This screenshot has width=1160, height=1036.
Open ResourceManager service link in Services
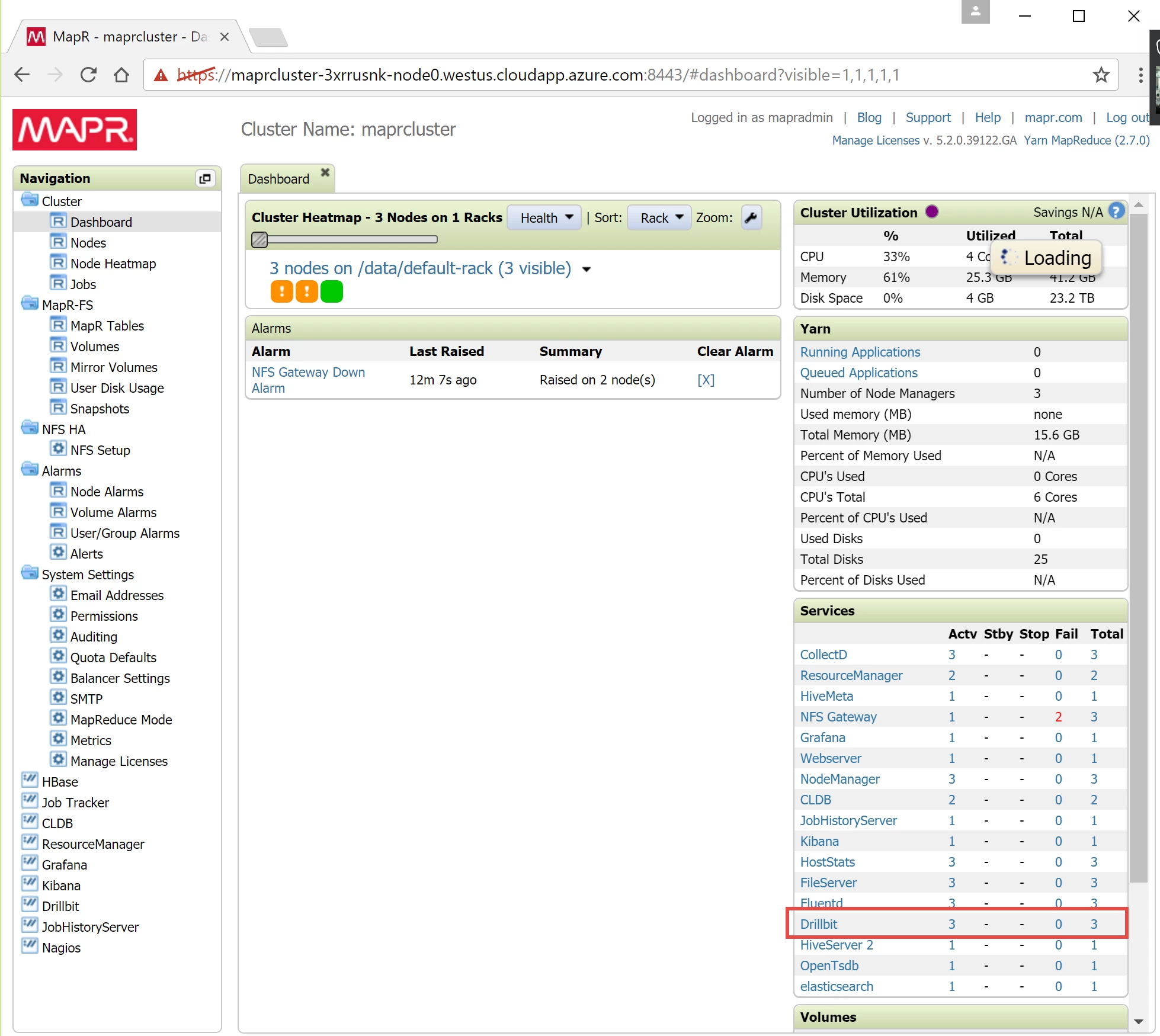click(851, 675)
